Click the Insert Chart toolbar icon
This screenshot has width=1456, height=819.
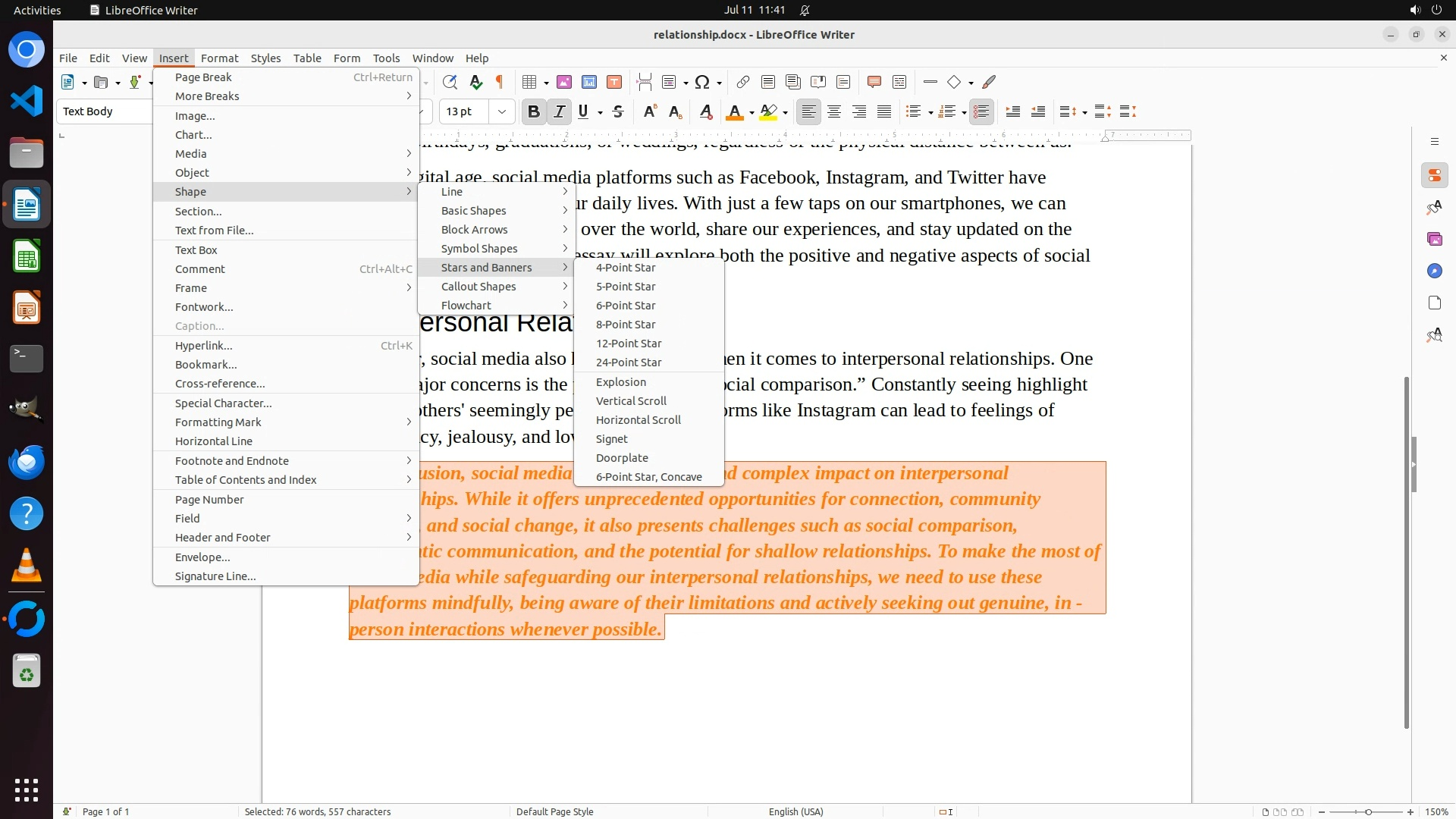pos(589,82)
